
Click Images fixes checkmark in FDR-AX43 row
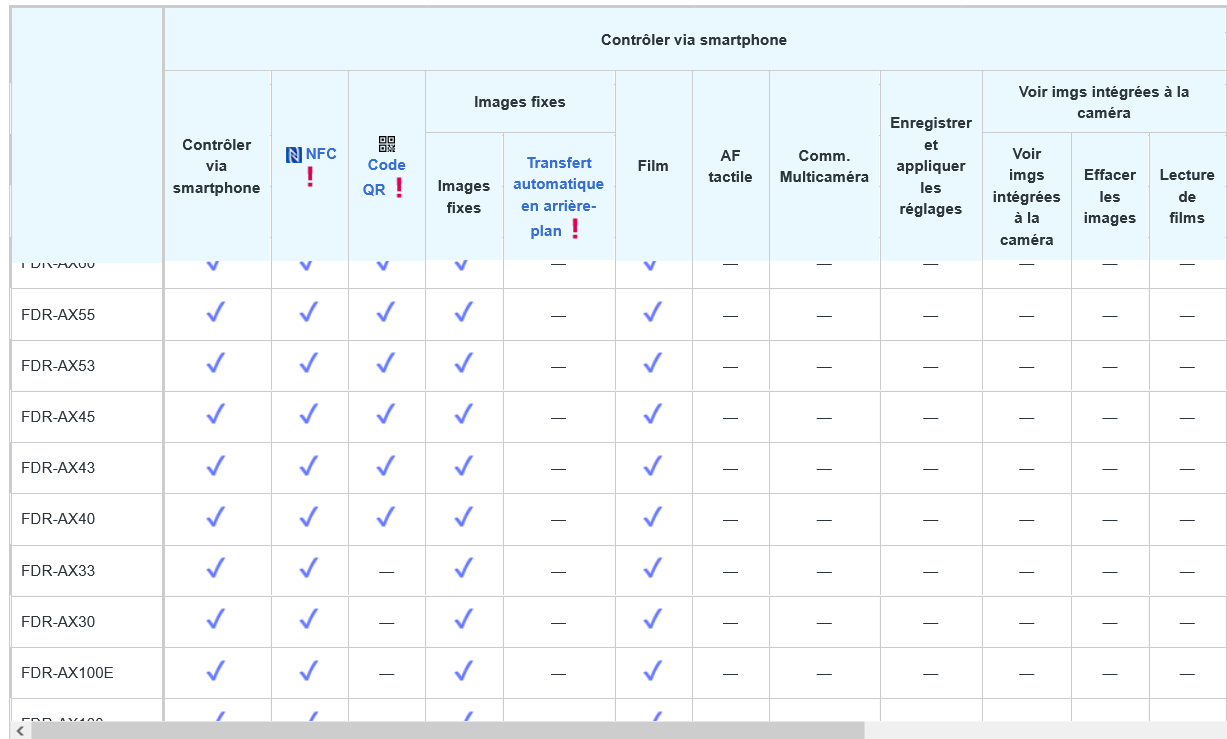click(x=463, y=467)
